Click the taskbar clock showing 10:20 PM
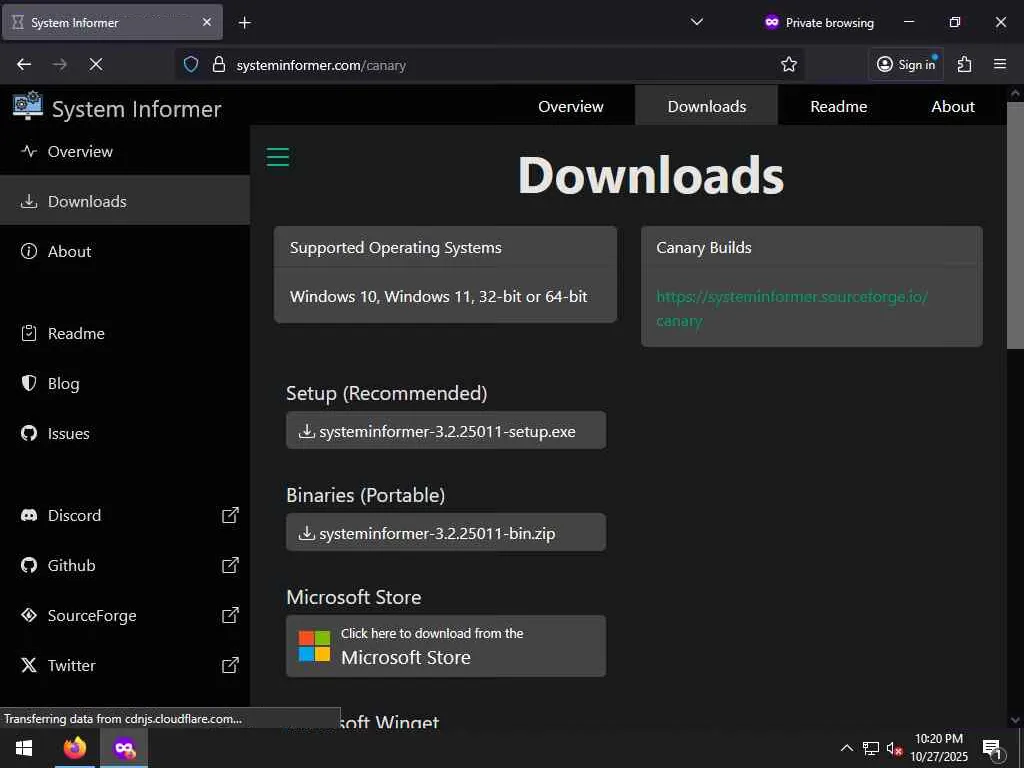Viewport: 1024px width, 768px height. click(x=939, y=748)
